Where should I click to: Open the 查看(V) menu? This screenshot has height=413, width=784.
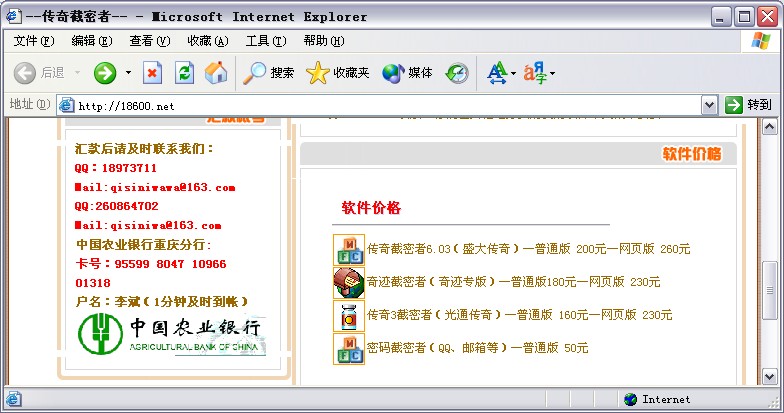150,41
